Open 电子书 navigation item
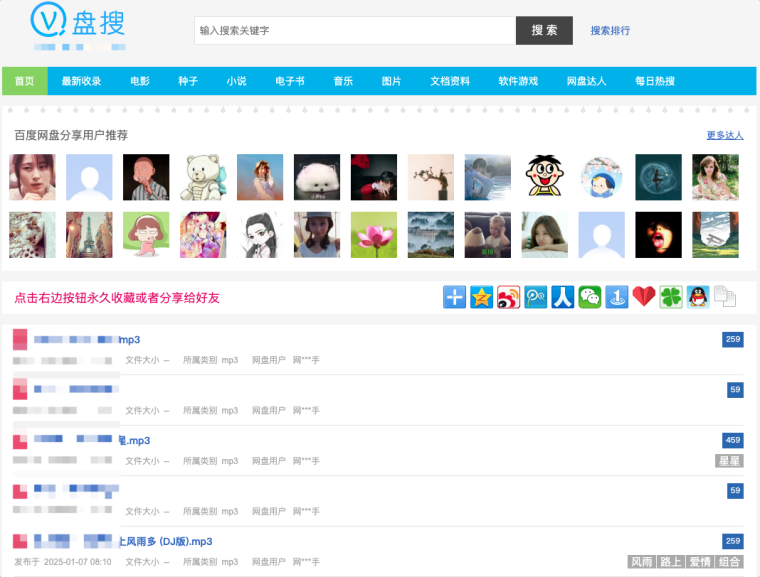The height and width of the screenshot is (577, 760). (290, 81)
